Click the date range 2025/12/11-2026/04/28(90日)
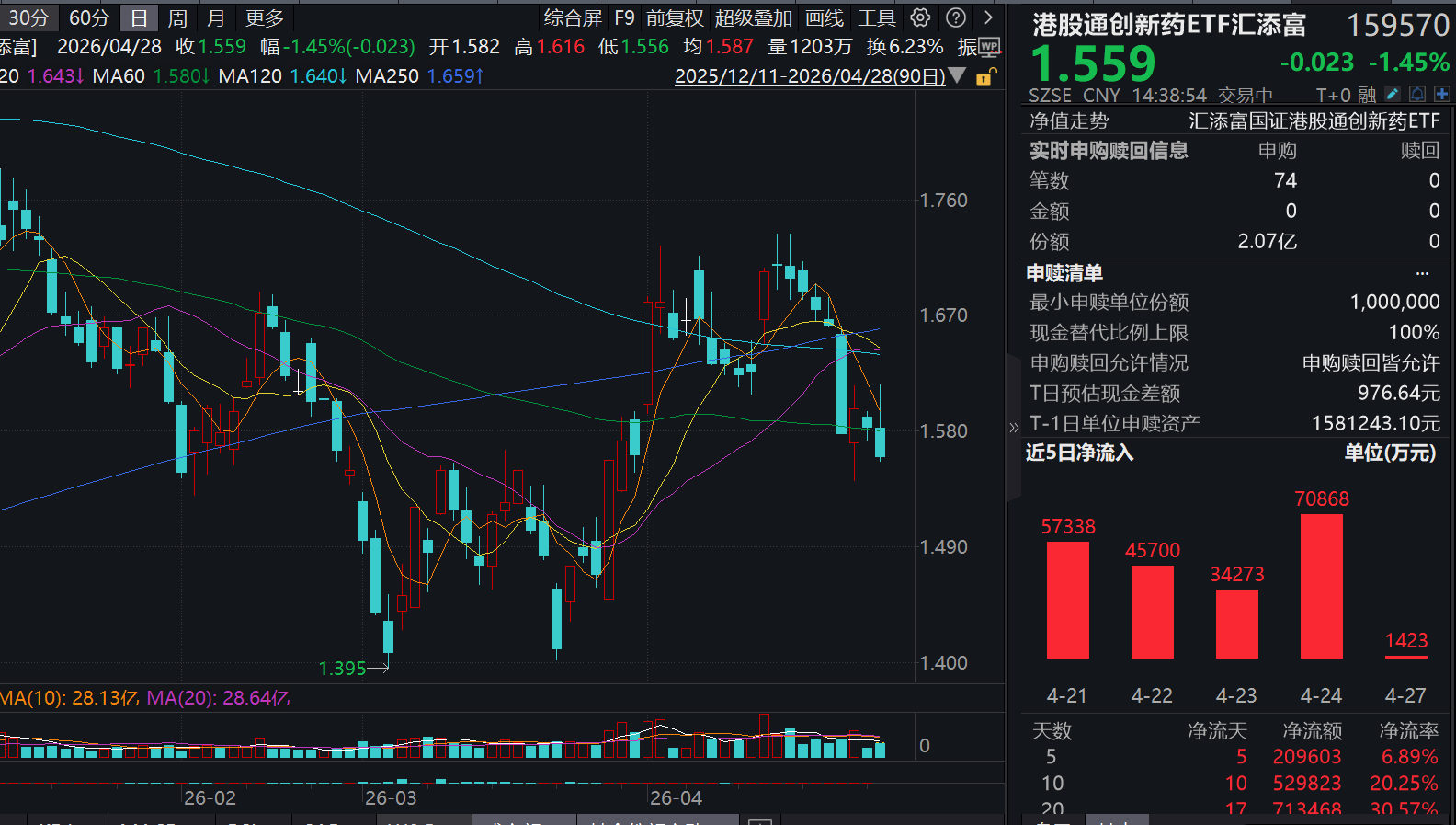Viewport: 1456px width, 825px height. tap(810, 76)
